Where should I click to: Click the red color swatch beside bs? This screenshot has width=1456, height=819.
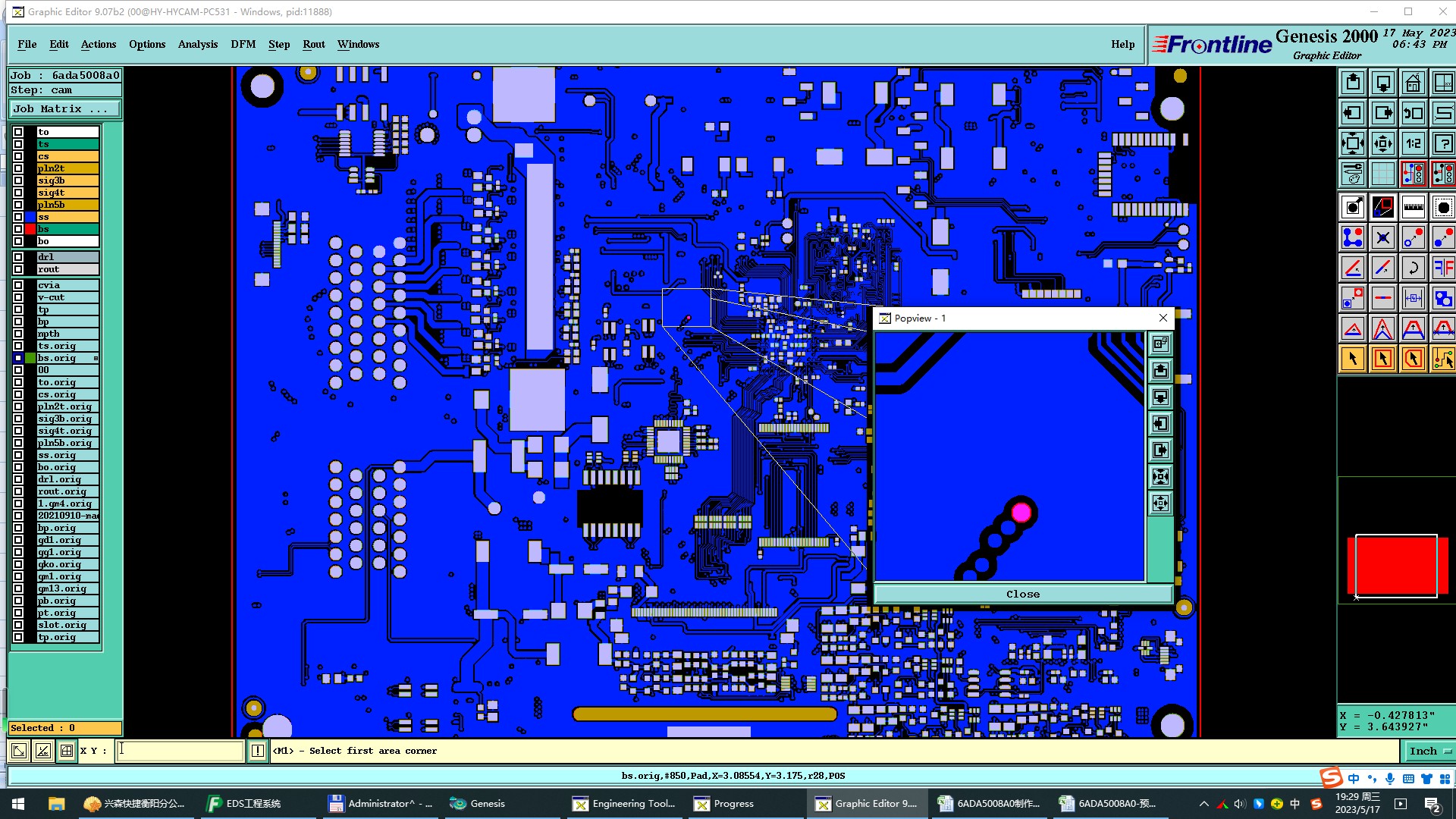[x=30, y=229]
